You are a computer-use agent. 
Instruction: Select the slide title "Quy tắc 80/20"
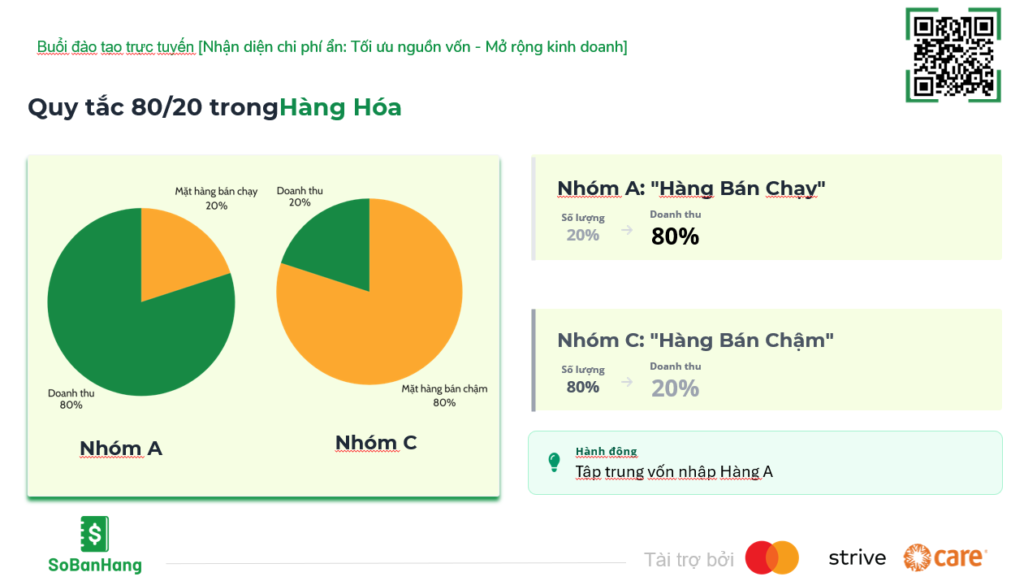[152, 107]
